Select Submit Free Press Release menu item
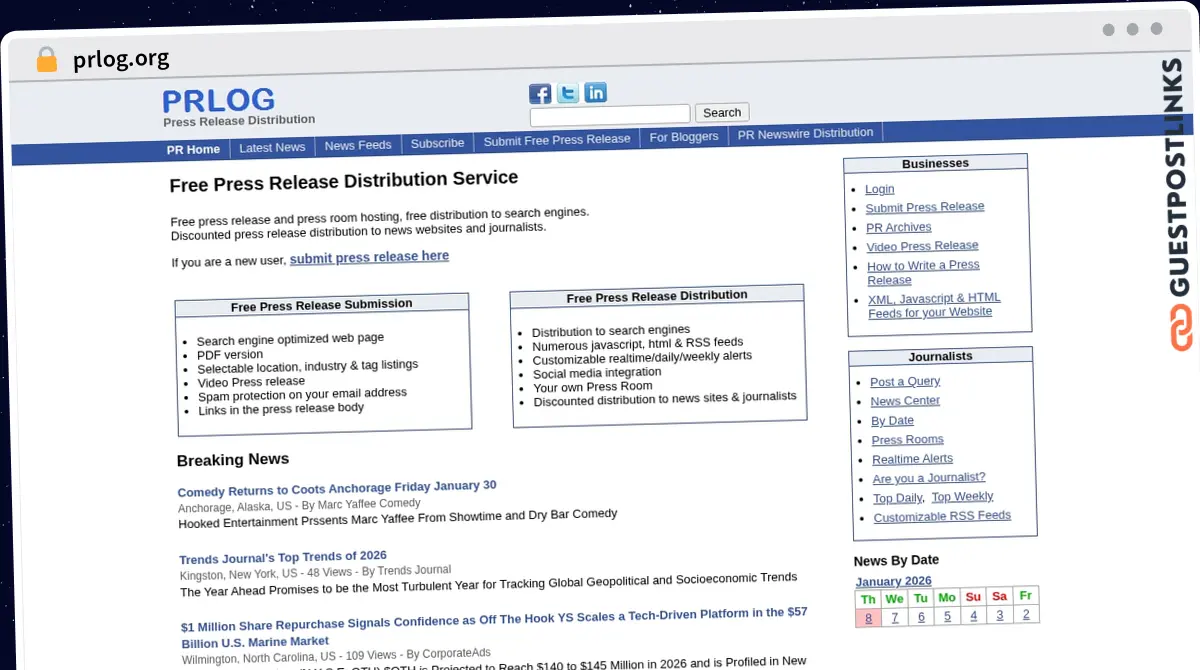The image size is (1200, 670). [x=557, y=140]
